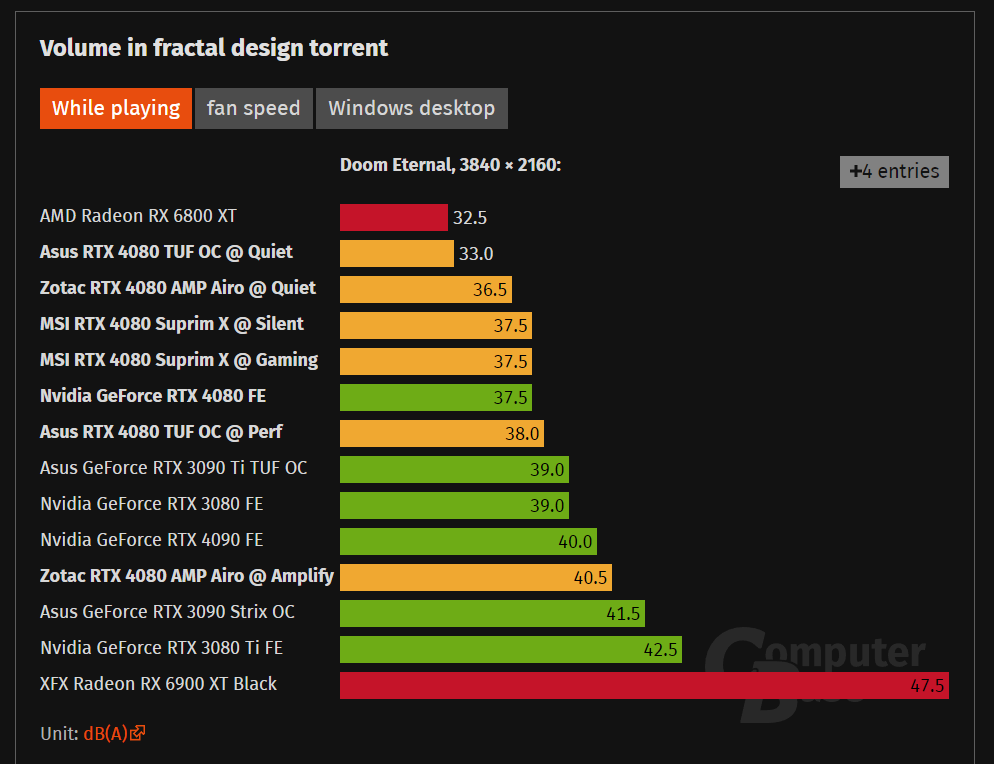Image resolution: width=994 pixels, height=764 pixels.
Task: Click the orange Asus RTX 4080 TUF Quiet bar
Action: click(397, 254)
